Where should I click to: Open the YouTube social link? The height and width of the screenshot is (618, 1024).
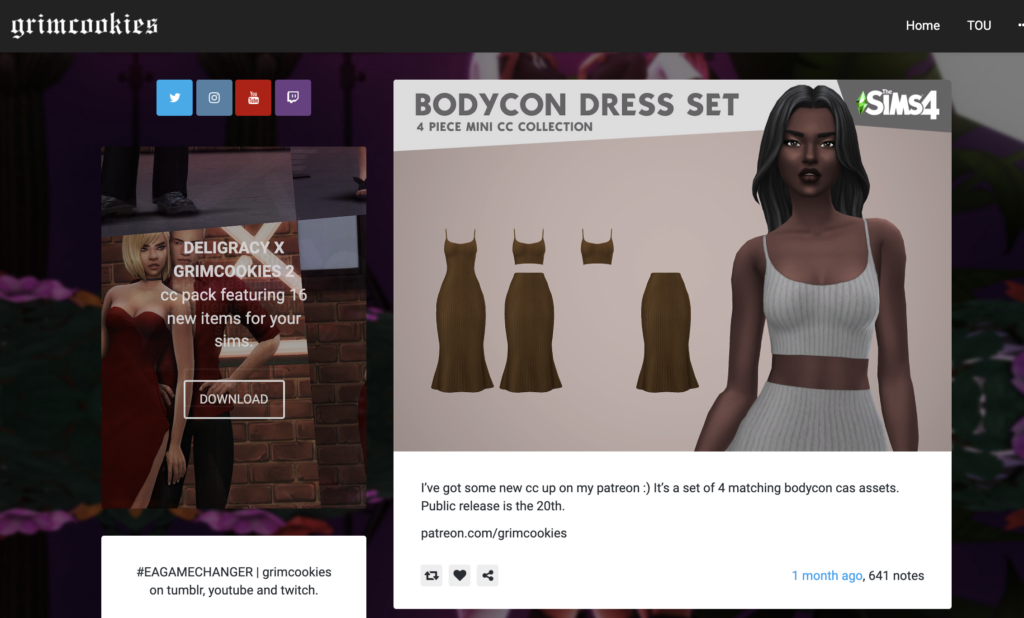point(253,98)
